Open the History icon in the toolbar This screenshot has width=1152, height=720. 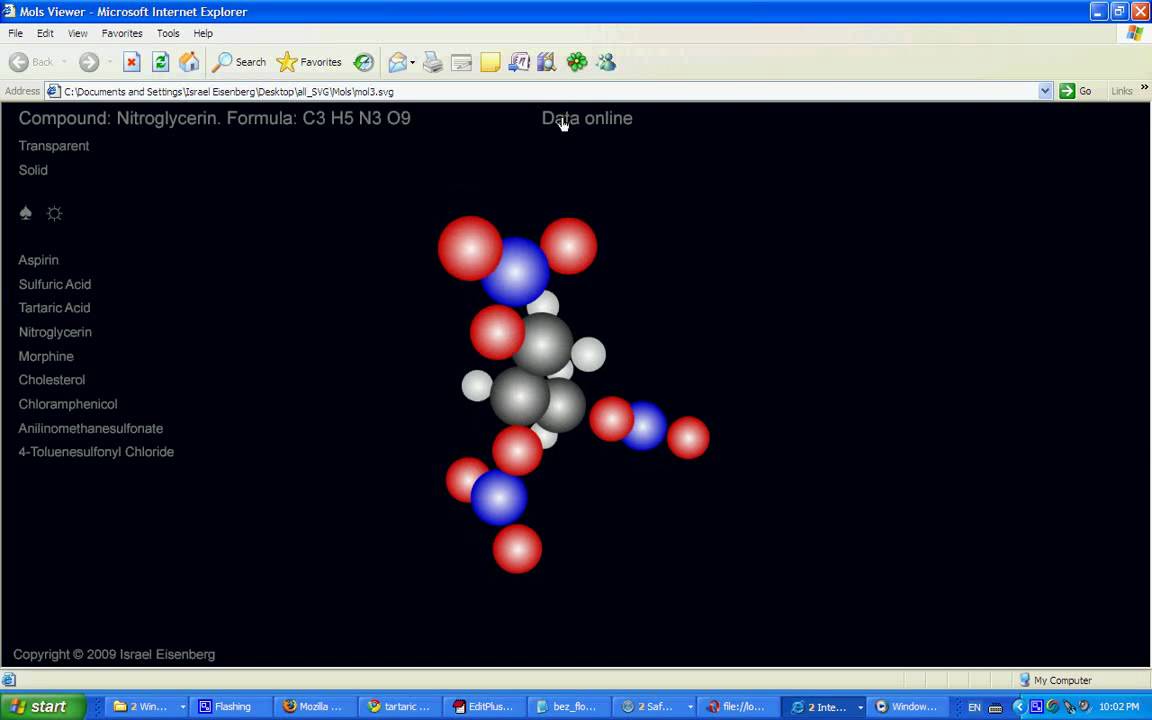point(364,62)
